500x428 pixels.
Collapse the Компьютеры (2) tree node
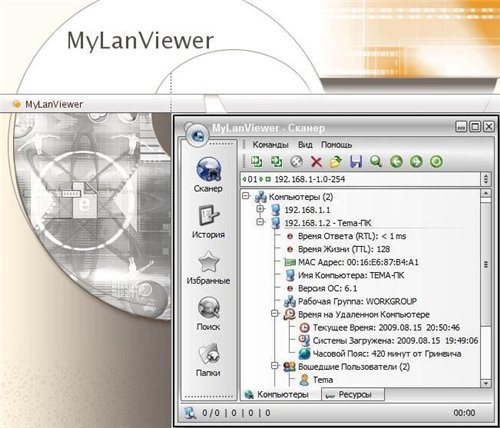246,196
